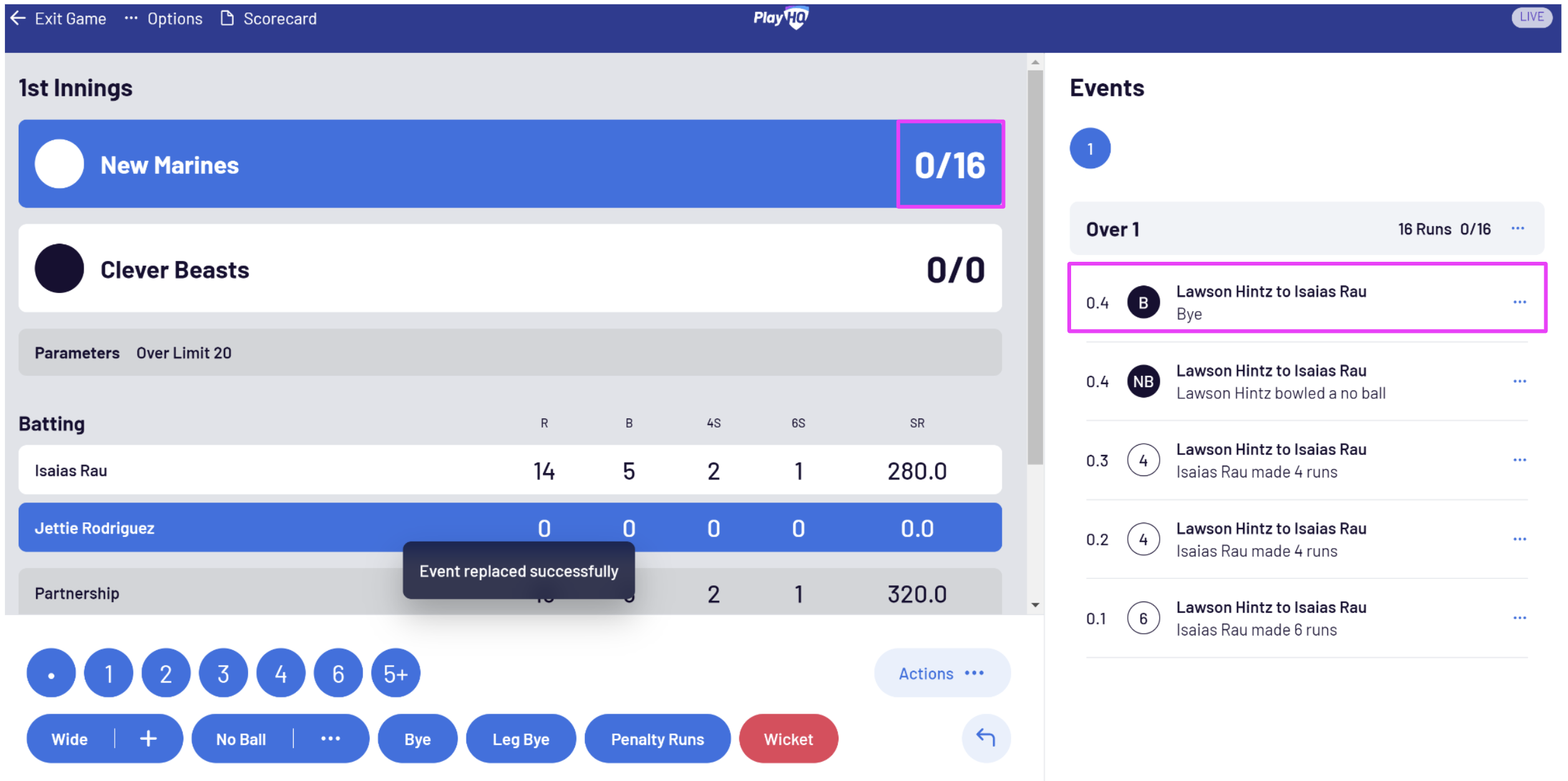Click the Wicket scoring icon
The image size is (1568, 781).
coord(790,740)
